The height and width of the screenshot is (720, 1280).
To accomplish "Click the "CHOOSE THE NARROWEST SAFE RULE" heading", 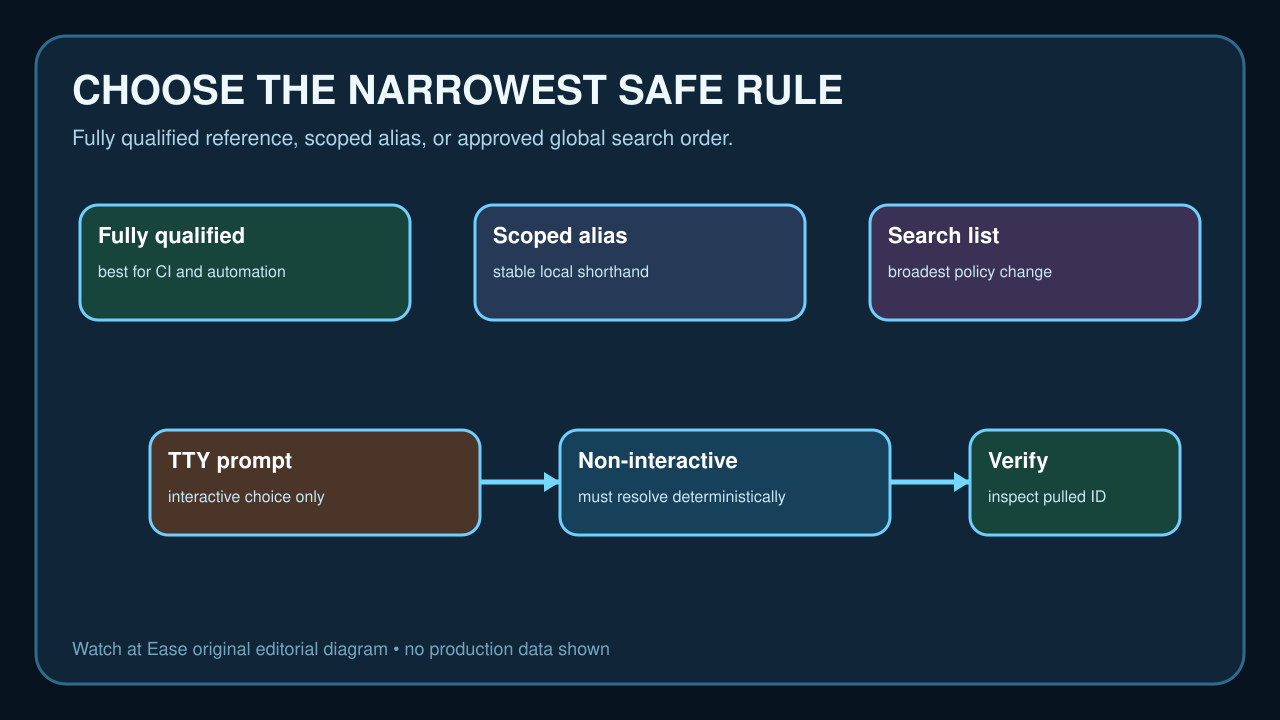I will (457, 91).
